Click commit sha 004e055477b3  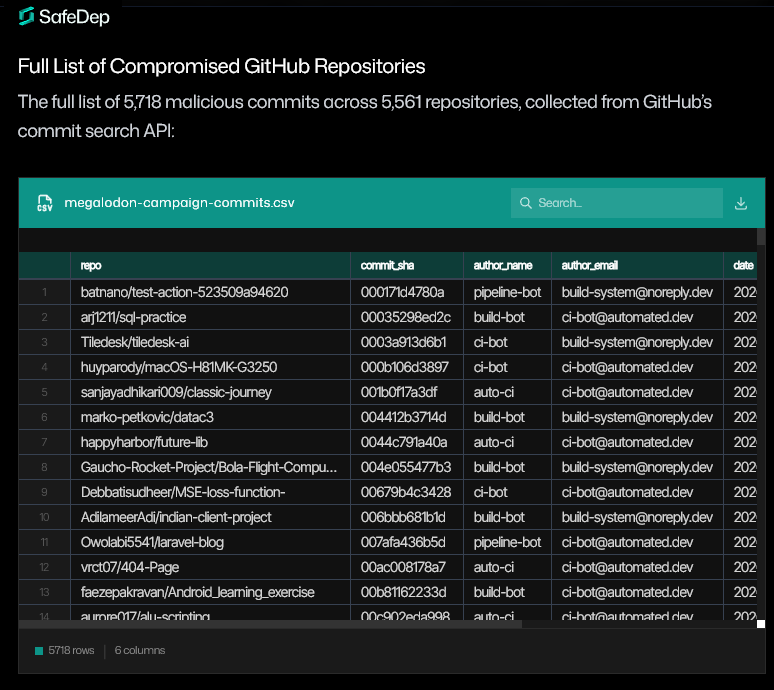(x=406, y=467)
